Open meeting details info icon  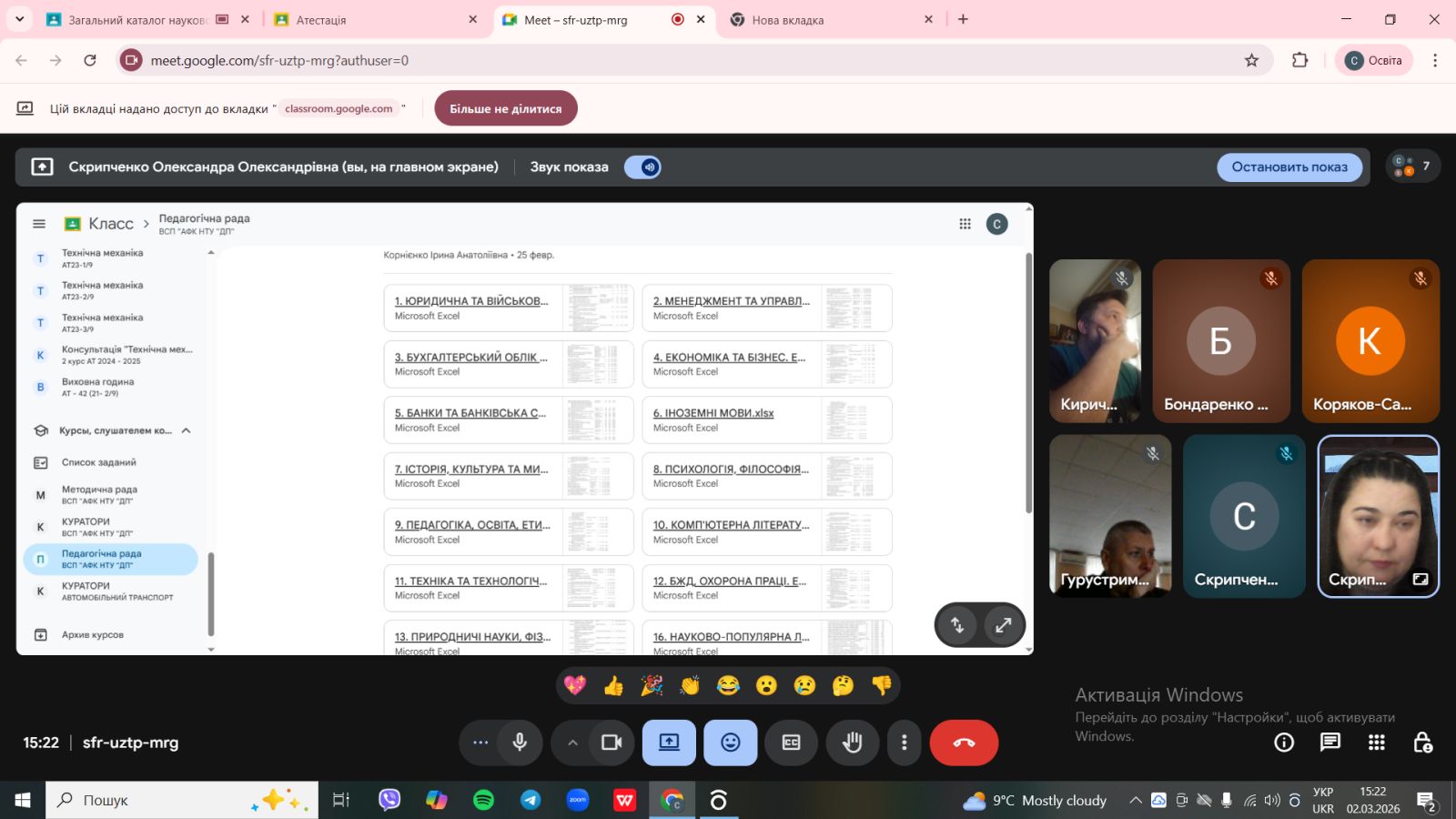(1283, 743)
